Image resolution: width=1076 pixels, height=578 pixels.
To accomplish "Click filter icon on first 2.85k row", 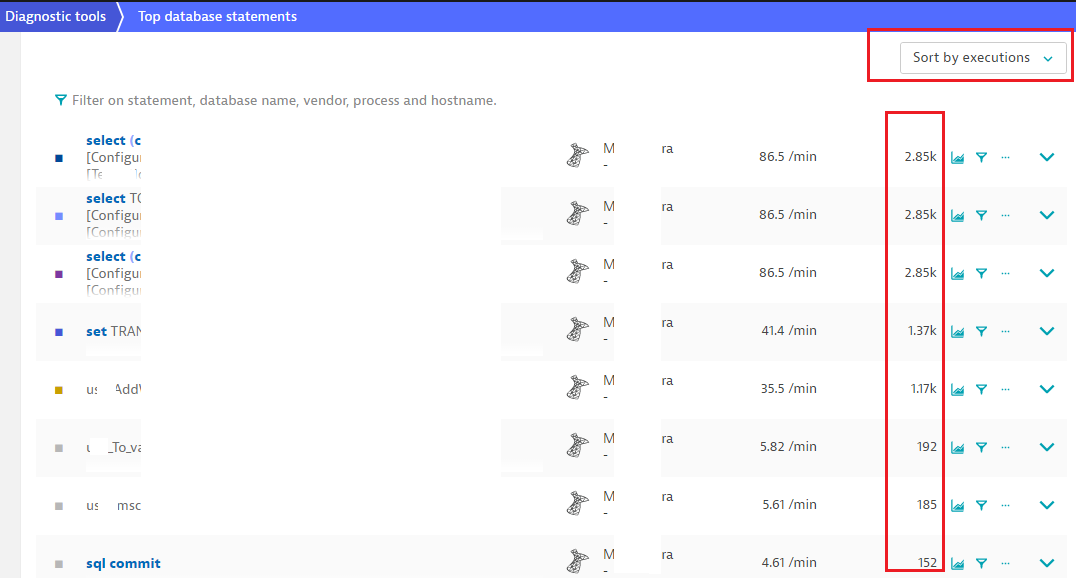I will tap(981, 157).
